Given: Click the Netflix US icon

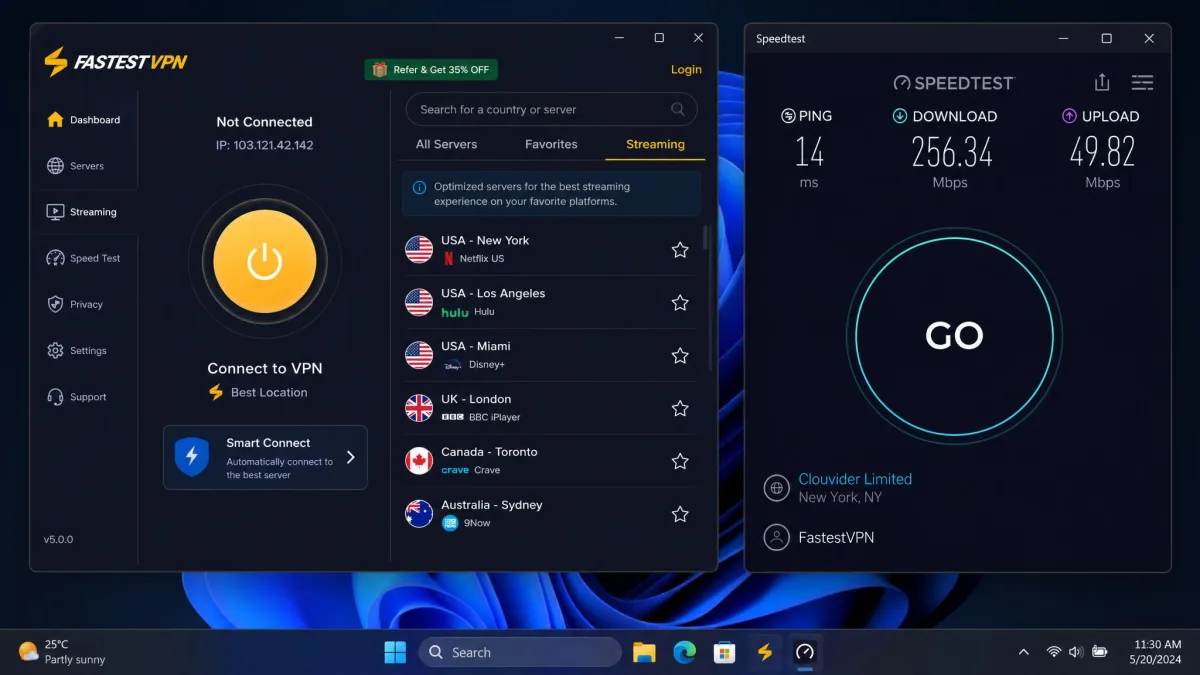Looking at the screenshot, I should [x=449, y=258].
